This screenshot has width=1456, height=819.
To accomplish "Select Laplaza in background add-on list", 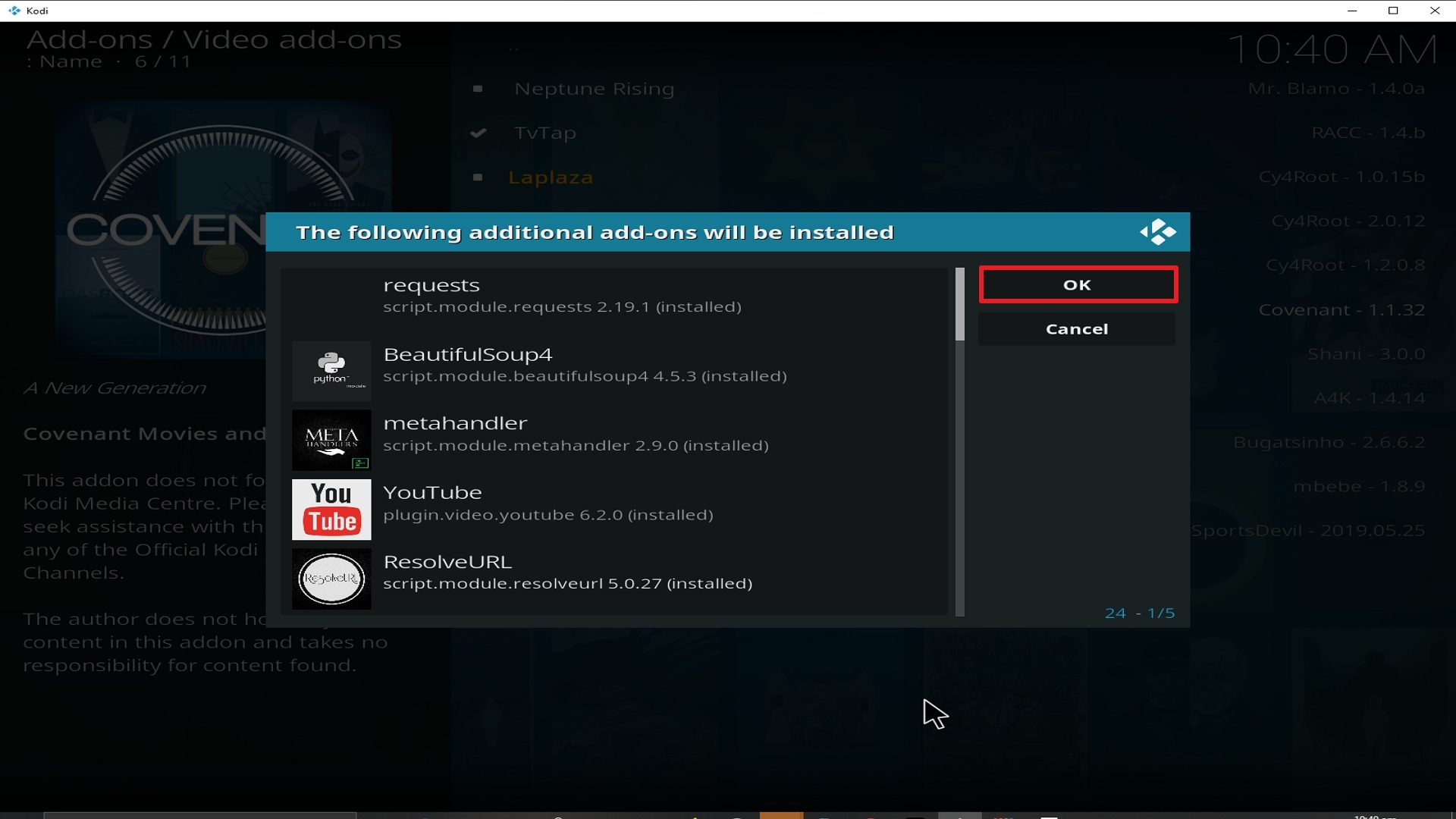I will tap(551, 177).
